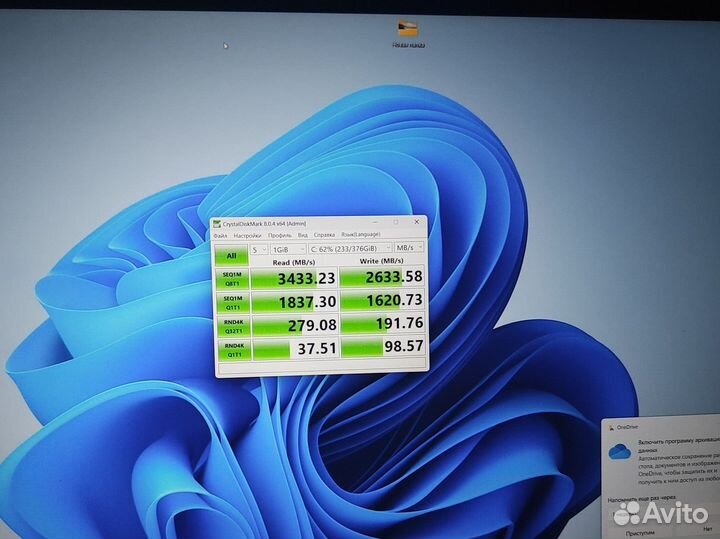Viewport: 720px width, 539px height.
Task: Open the Настройки menu
Action: (247, 236)
